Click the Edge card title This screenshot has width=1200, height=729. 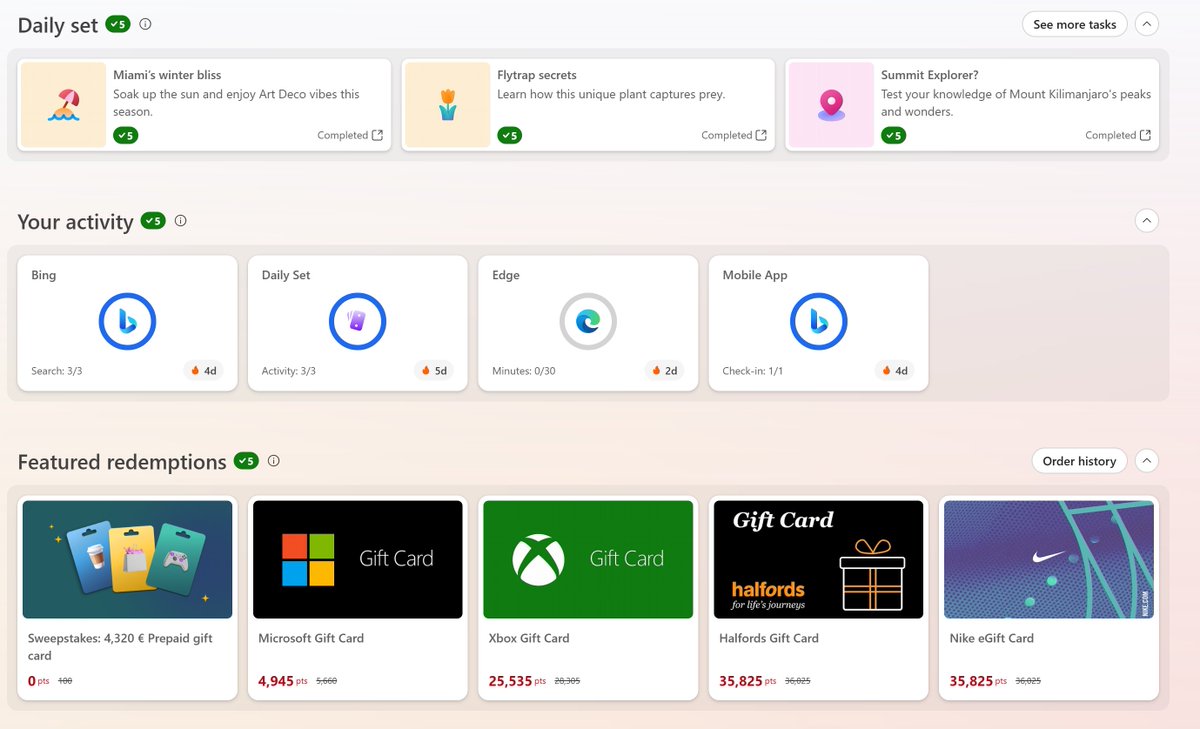(x=506, y=275)
